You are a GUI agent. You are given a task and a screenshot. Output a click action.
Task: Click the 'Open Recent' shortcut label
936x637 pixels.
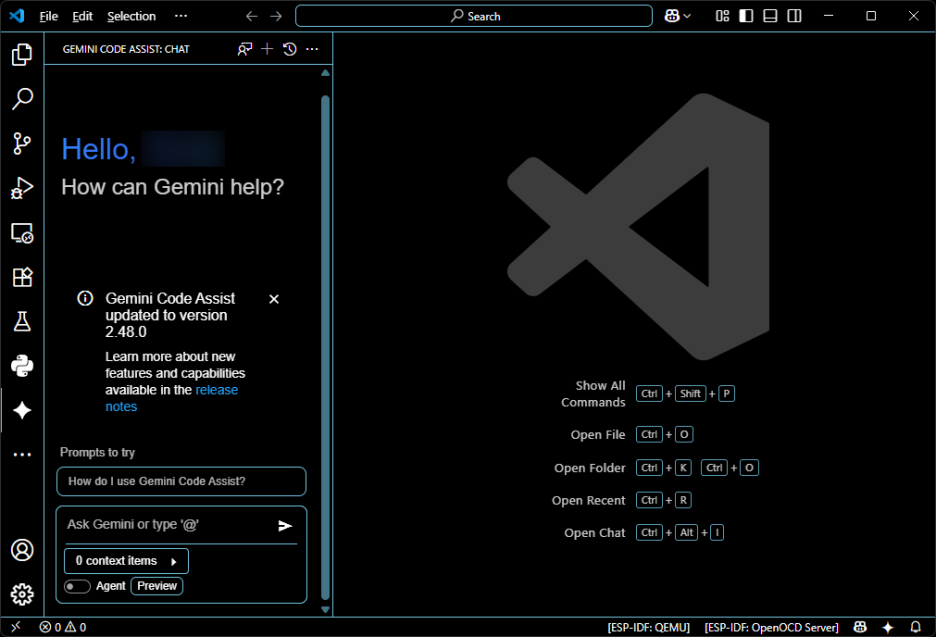(x=588, y=500)
